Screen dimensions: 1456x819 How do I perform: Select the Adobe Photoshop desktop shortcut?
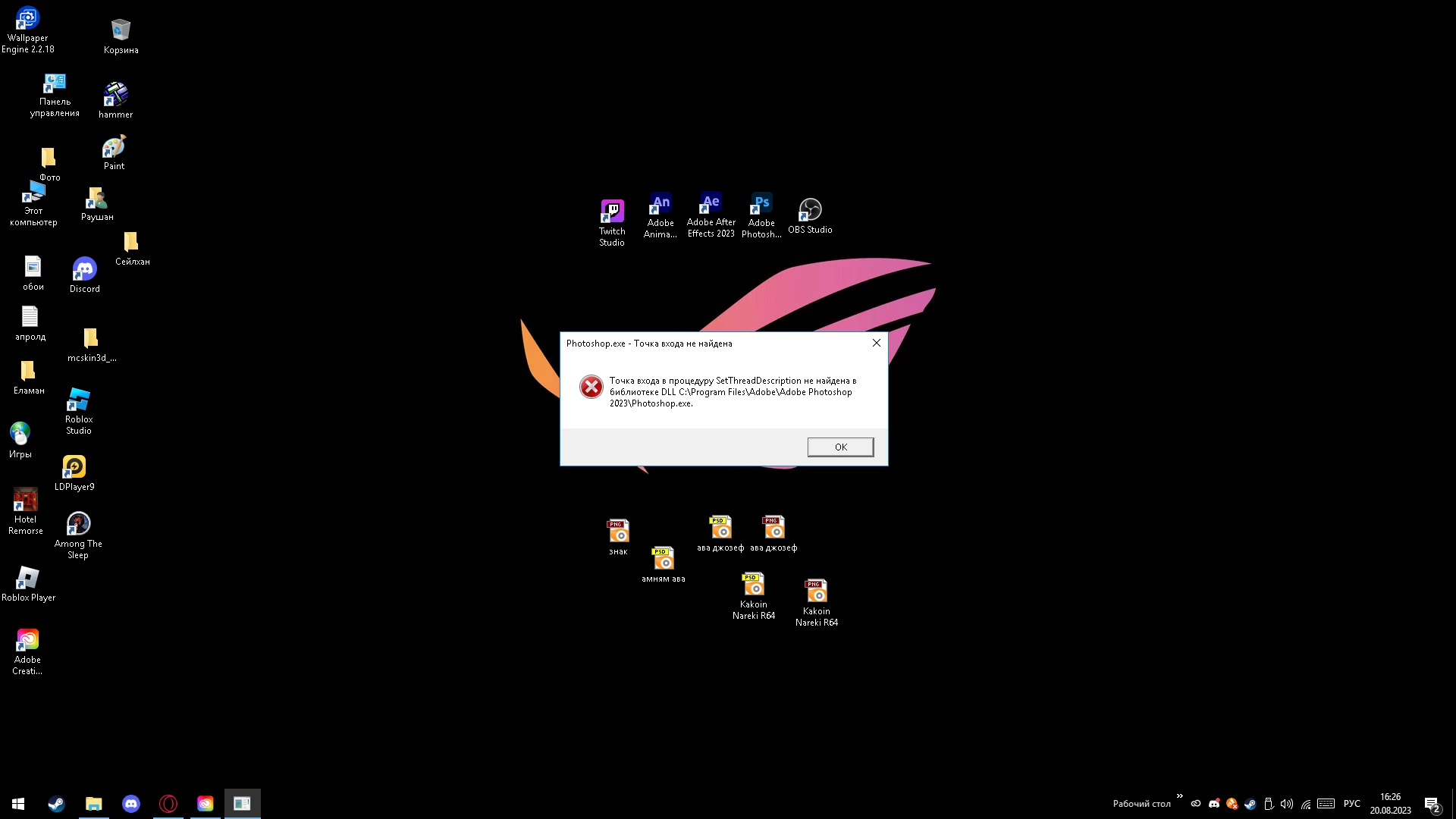(761, 216)
